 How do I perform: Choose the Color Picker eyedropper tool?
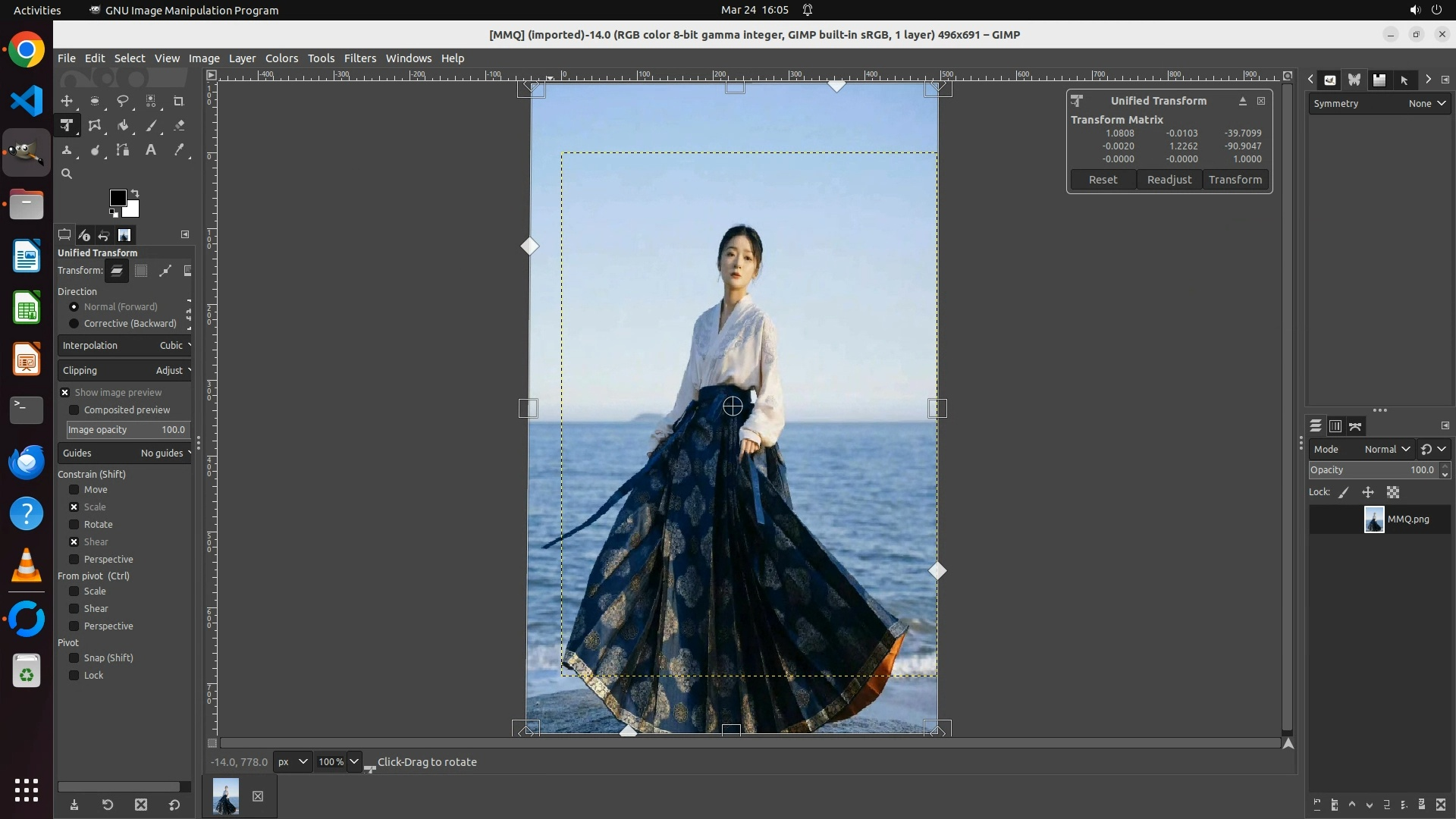[179, 150]
